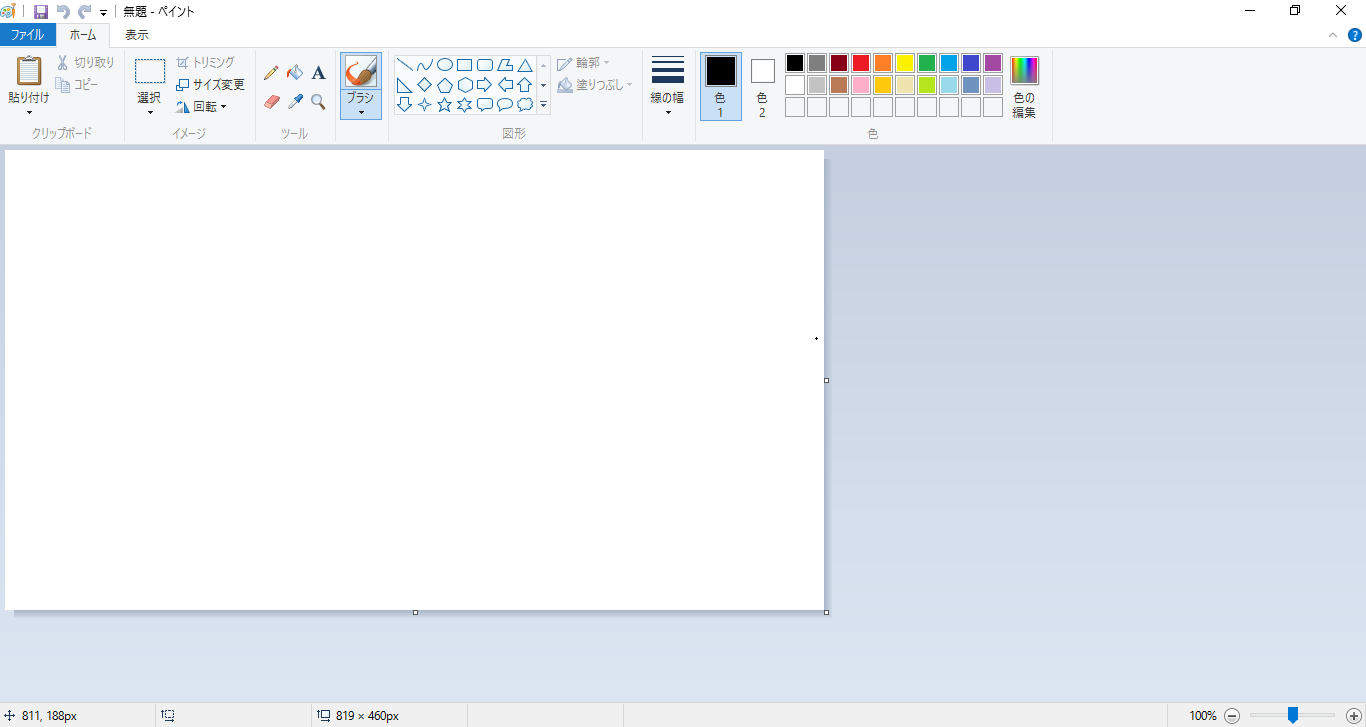Open the ファイル menu
The width and height of the screenshot is (1366, 727).
[27, 35]
